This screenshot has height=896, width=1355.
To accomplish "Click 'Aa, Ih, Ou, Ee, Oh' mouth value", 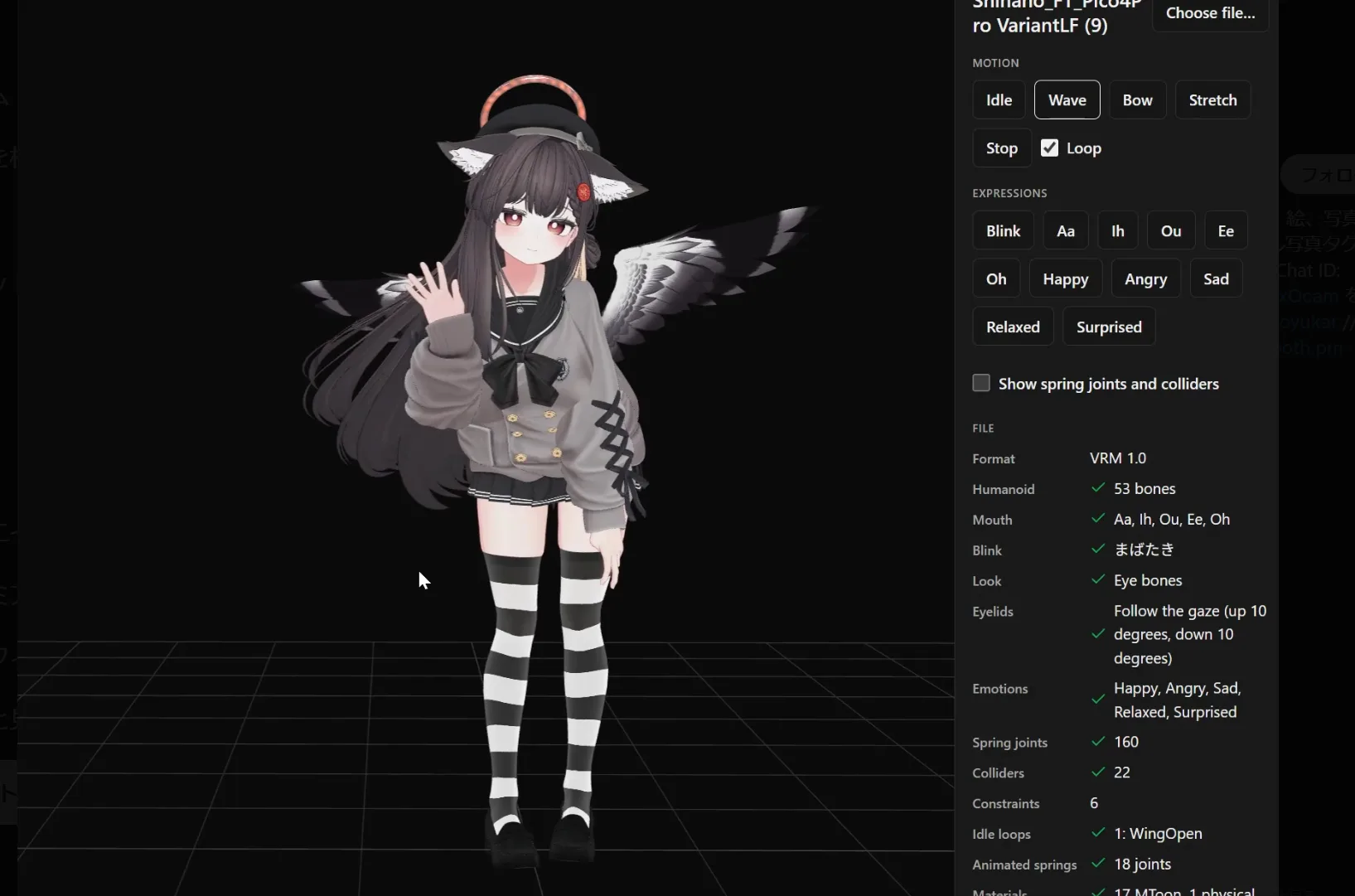I will point(1172,520).
